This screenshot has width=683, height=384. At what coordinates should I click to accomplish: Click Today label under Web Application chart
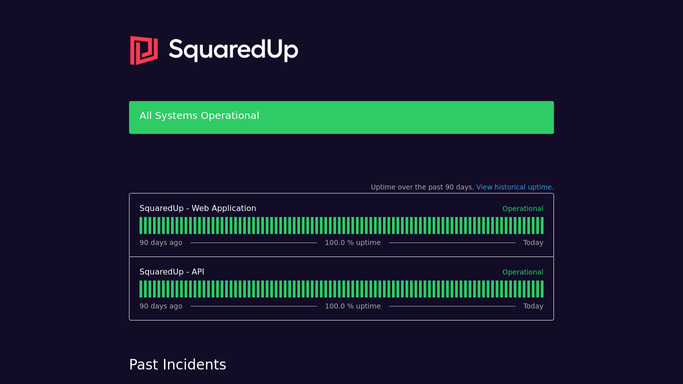pos(533,243)
